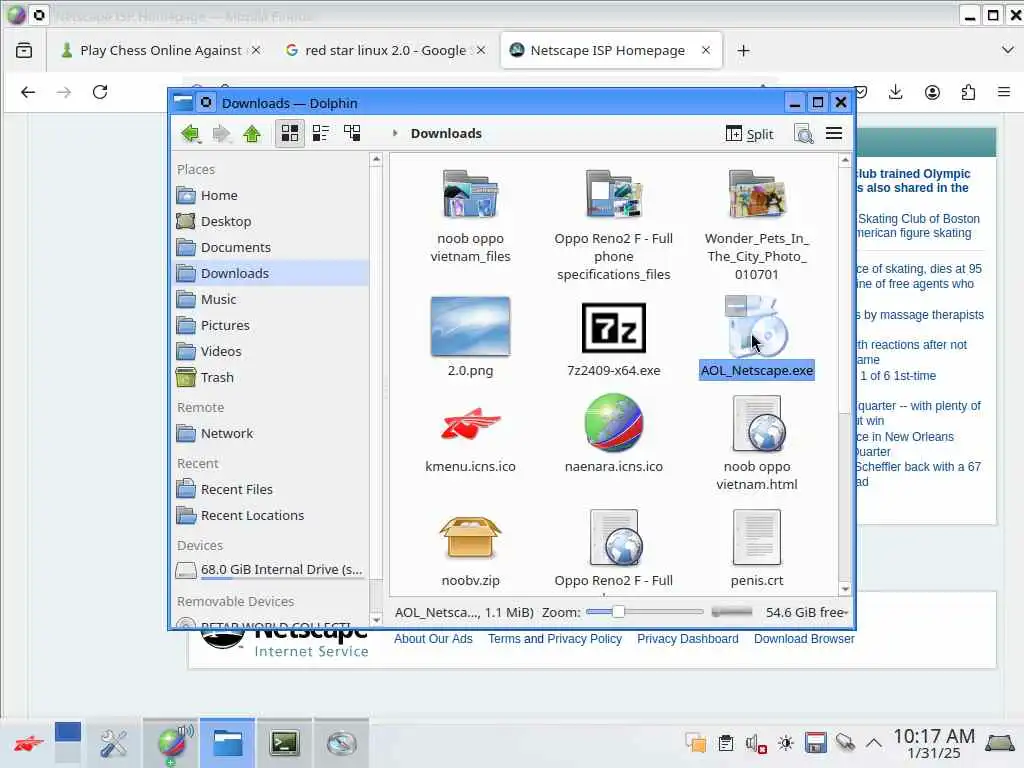Close the red star linux Google tab
Screen dimensions: 1024x768
481,50
